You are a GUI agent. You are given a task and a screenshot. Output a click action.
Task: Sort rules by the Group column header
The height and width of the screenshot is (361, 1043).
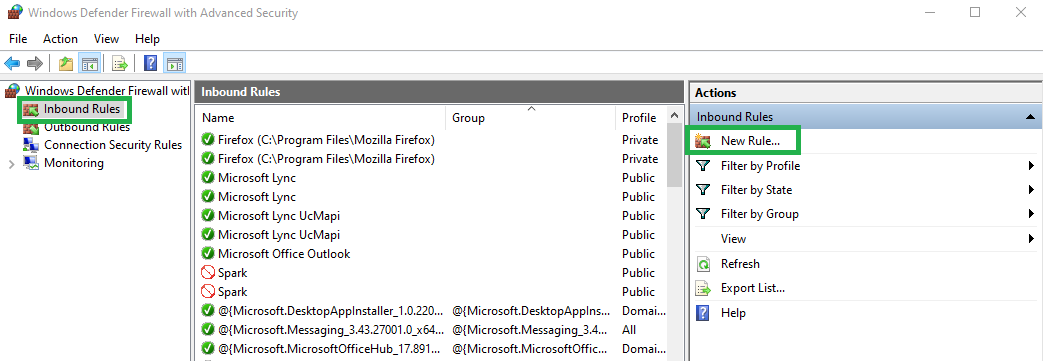(530, 118)
